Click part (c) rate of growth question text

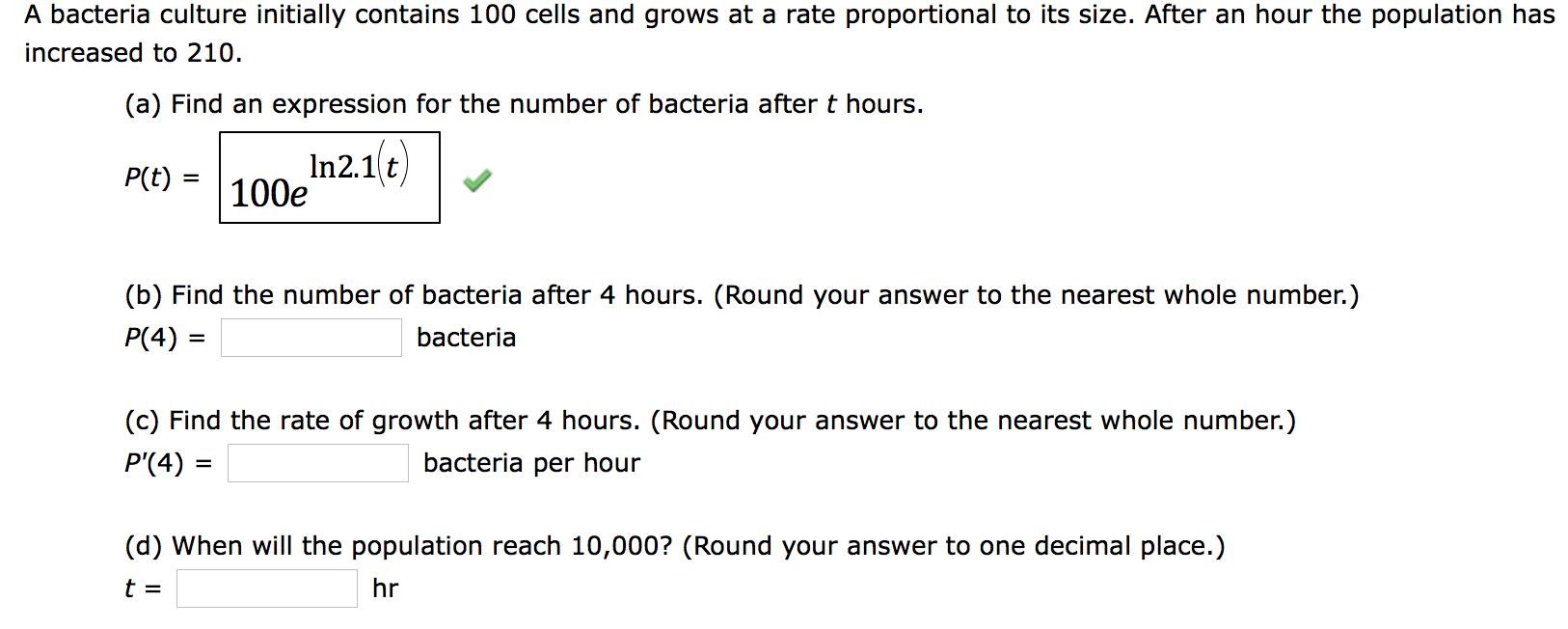(711, 421)
